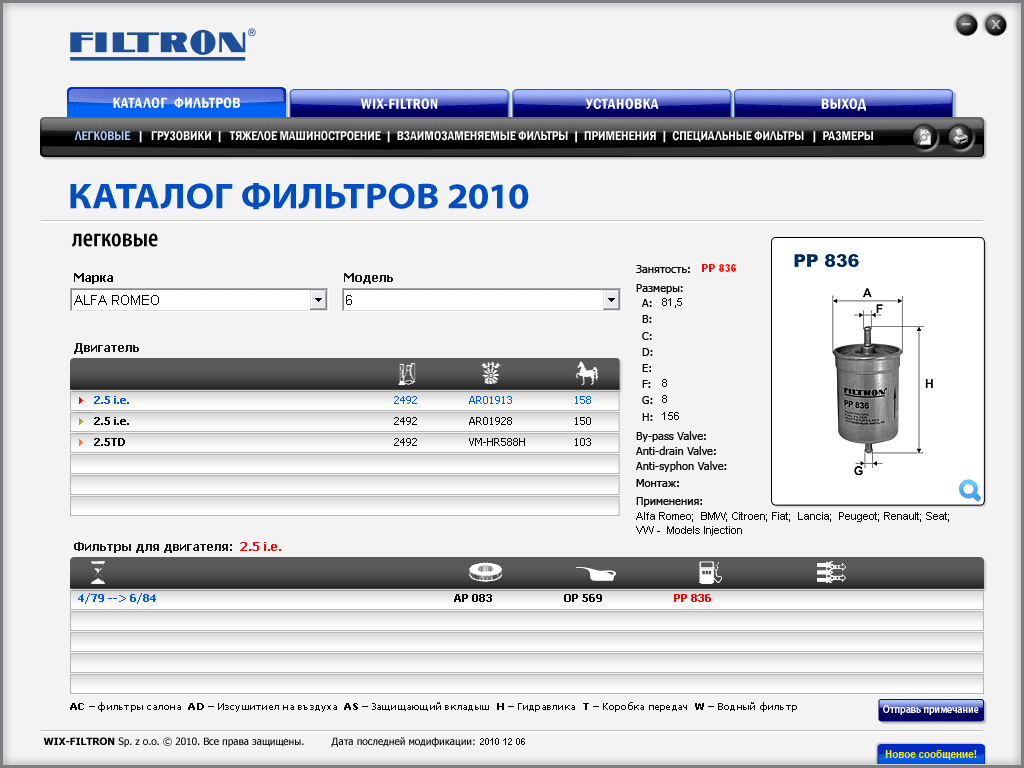The height and width of the screenshot is (768, 1024).
Task: Open the Модель model dropdown
Action: (610, 300)
